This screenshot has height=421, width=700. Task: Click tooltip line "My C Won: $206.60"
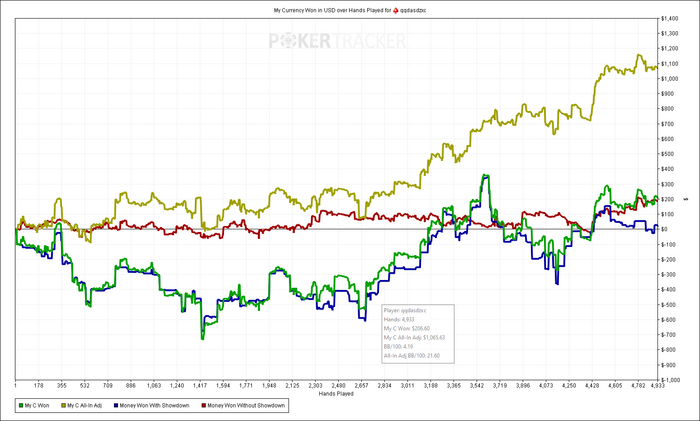[x=407, y=329]
